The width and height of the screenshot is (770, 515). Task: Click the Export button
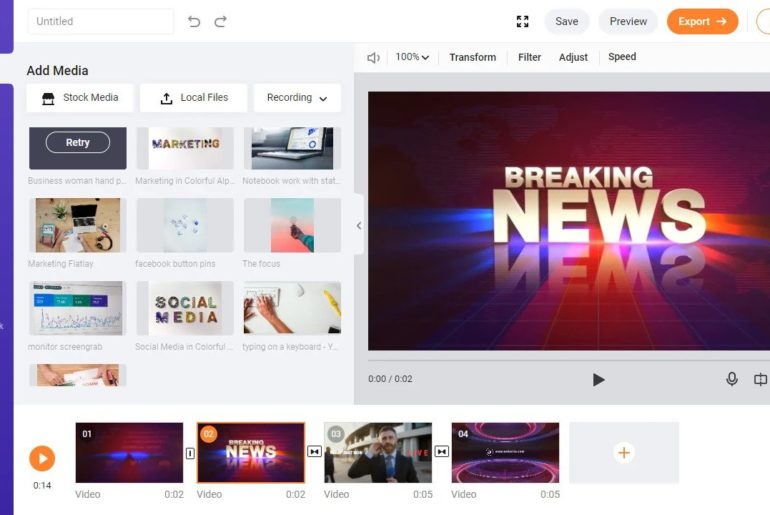click(x=702, y=21)
